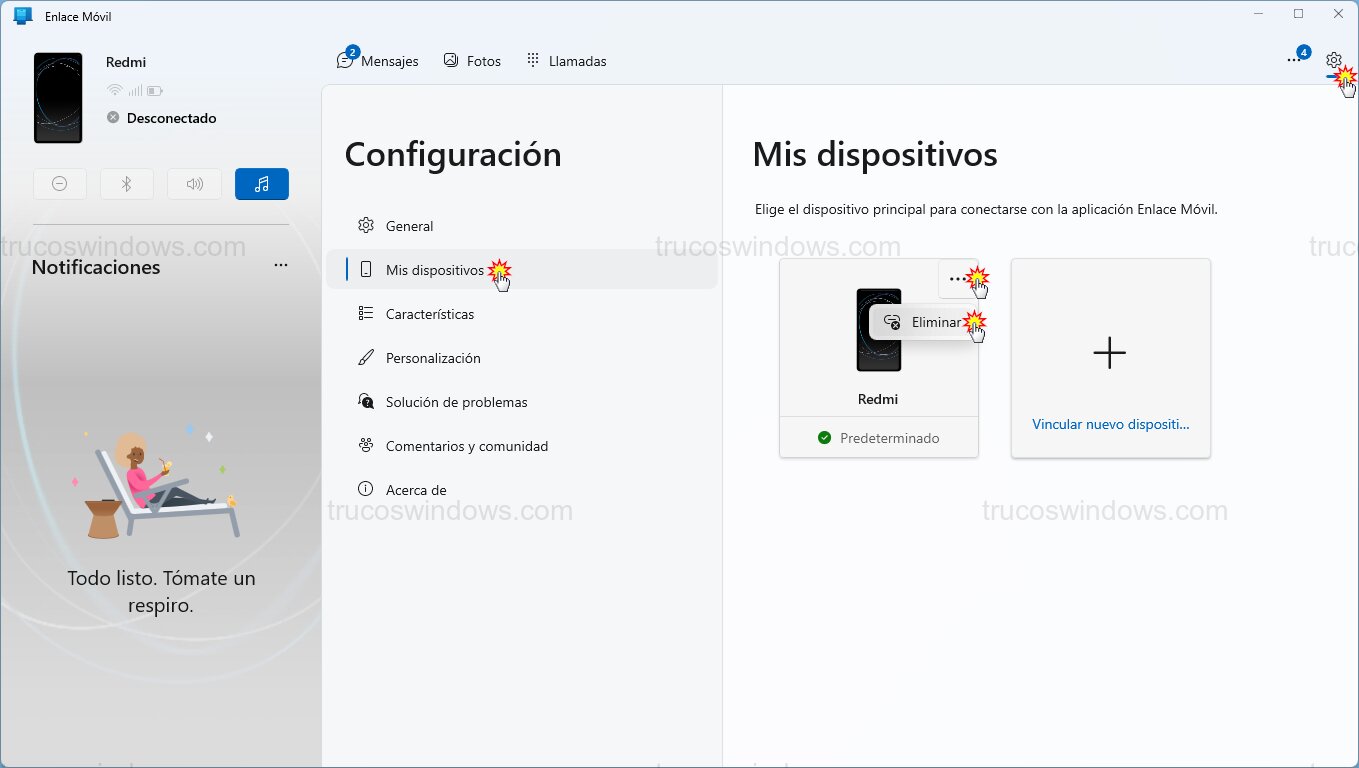Open the ellipsis menu showing 4 notifications
The width and height of the screenshot is (1359, 768).
1294,60
